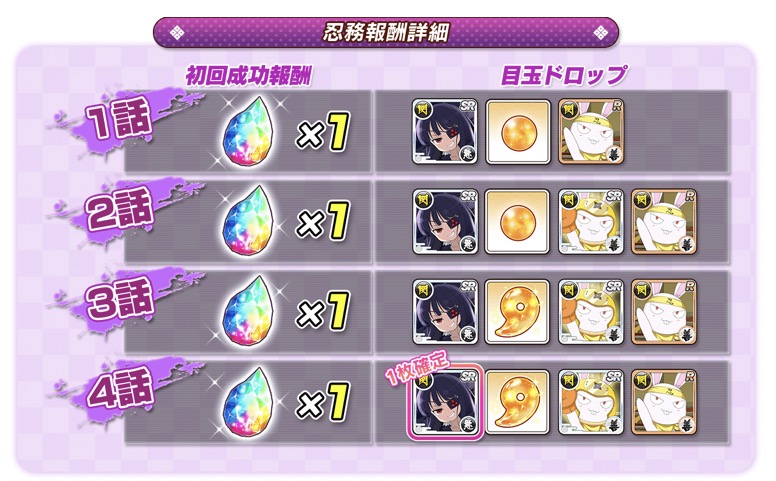Click the orange orb item in 2話 row
This screenshot has height=481, width=776.
click(518, 222)
